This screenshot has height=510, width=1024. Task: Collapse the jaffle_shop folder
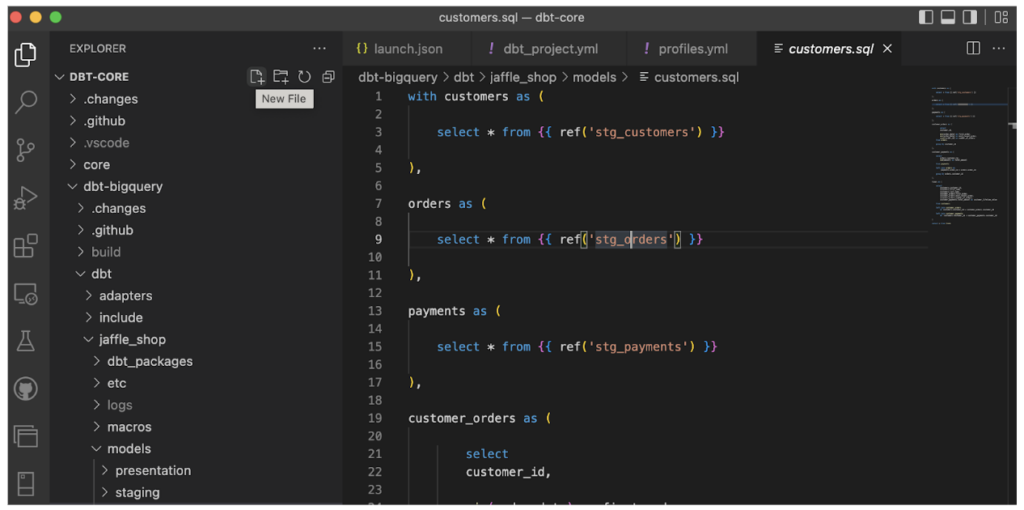click(x=131, y=340)
